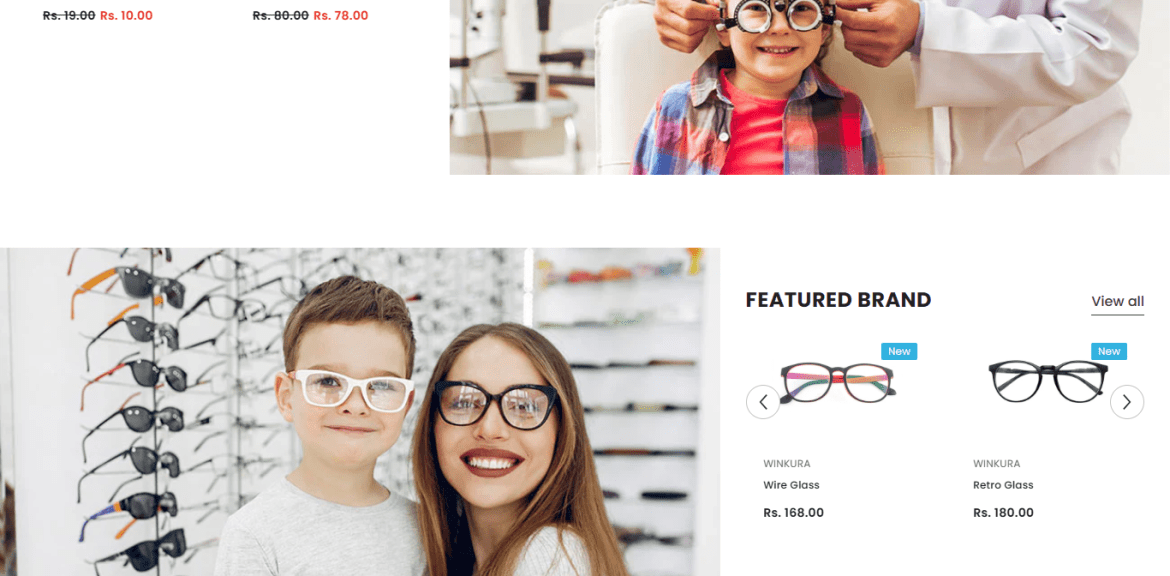This screenshot has width=1170, height=576.
Task: Click the struck-through Rs. 19.00 price
Action: 69,16
